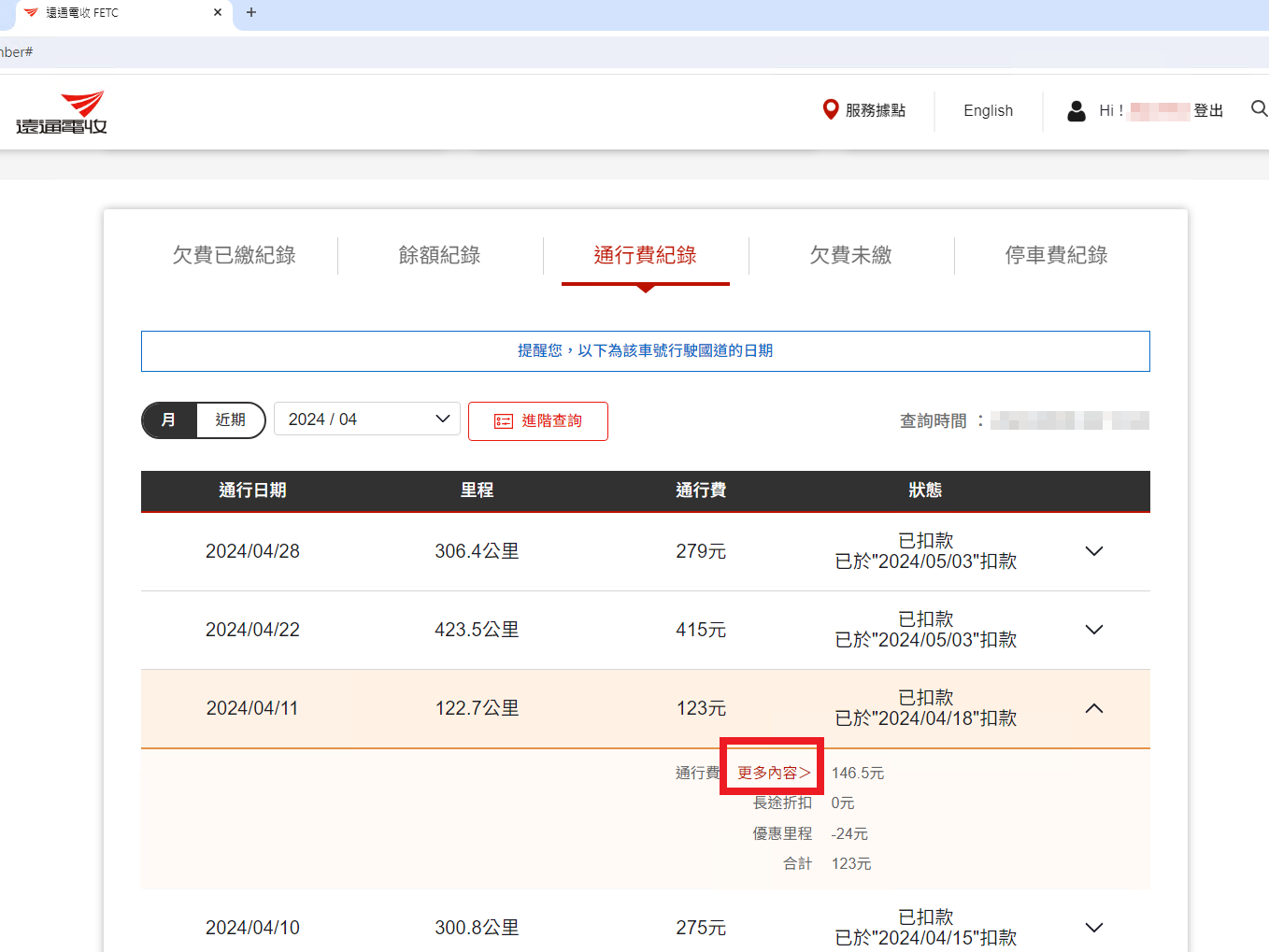Switch the toggle to 近期 view

[x=231, y=420]
